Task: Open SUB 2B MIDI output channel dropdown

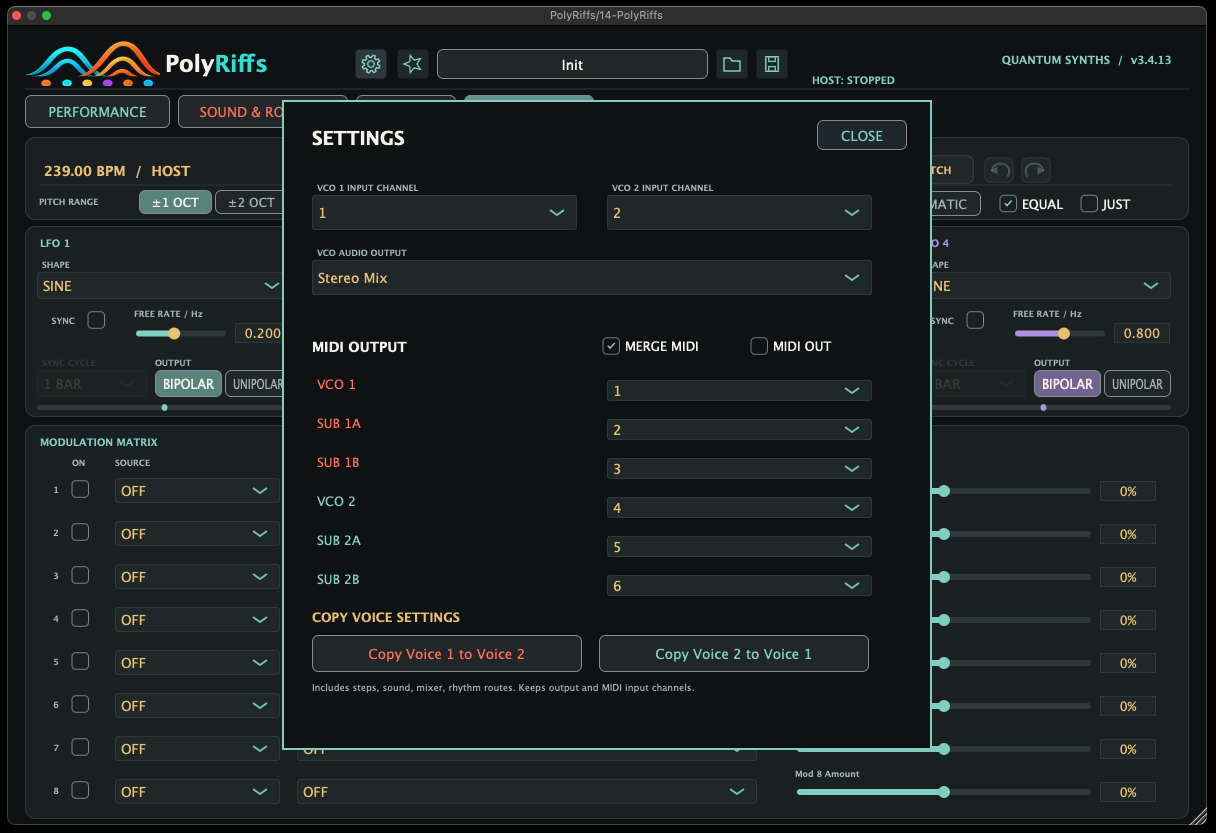Action: pyautogui.click(x=739, y=586)
